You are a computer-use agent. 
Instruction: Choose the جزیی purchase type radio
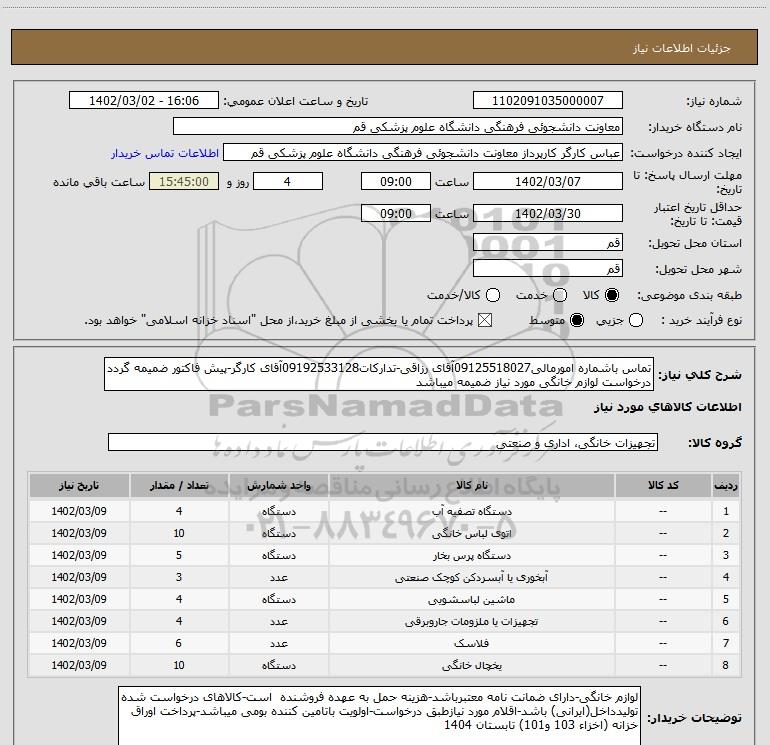click(636, 321)
